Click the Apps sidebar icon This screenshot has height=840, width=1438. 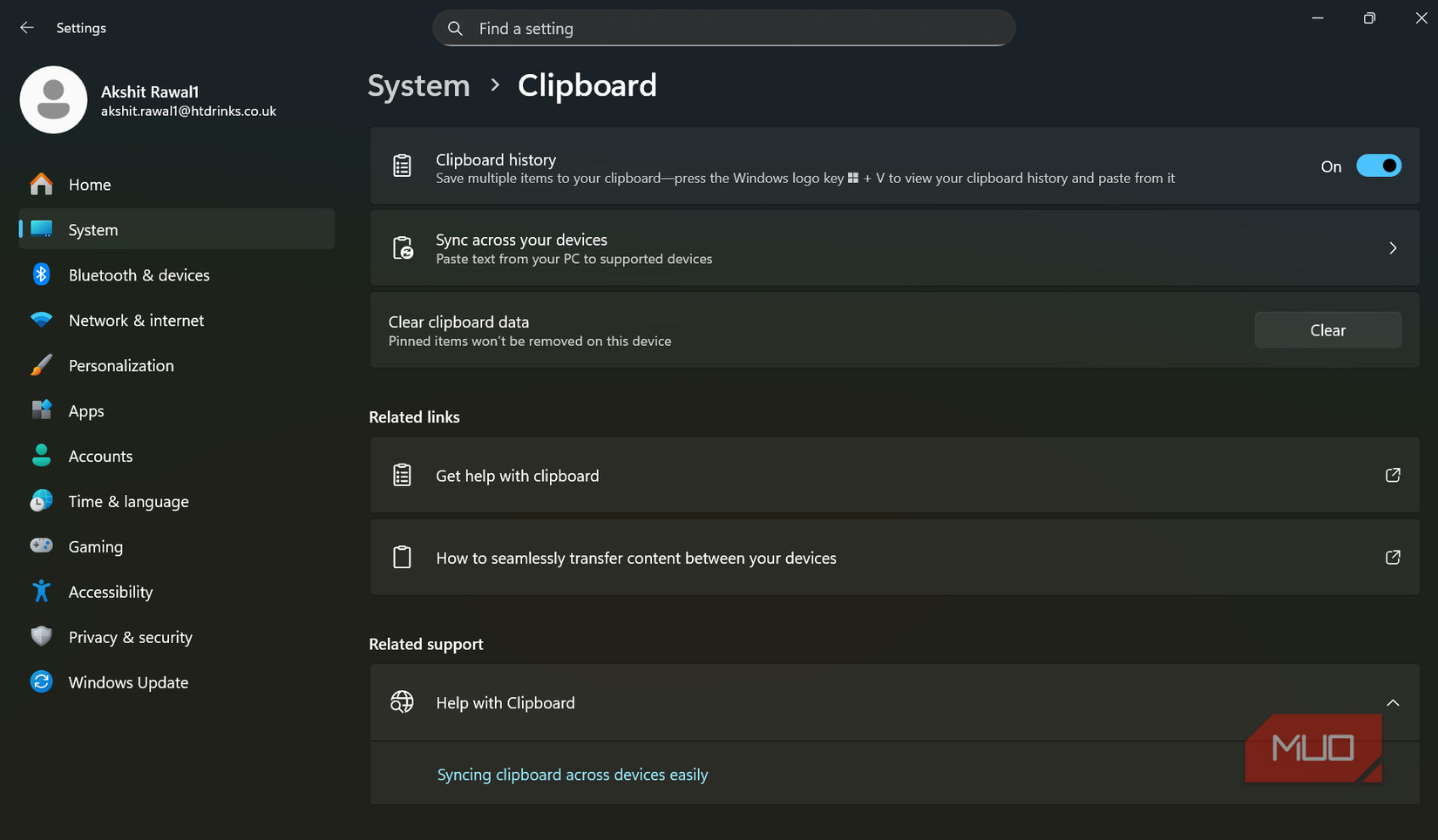tap(41, 410)
